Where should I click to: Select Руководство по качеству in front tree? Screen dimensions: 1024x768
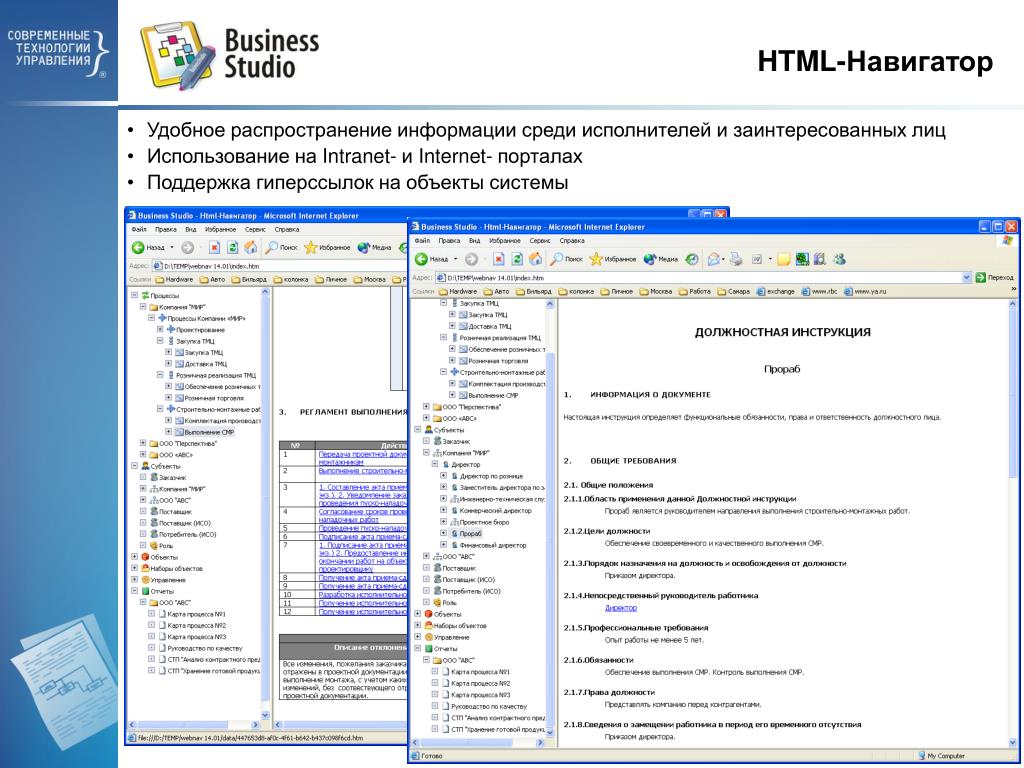pos(488,706)
